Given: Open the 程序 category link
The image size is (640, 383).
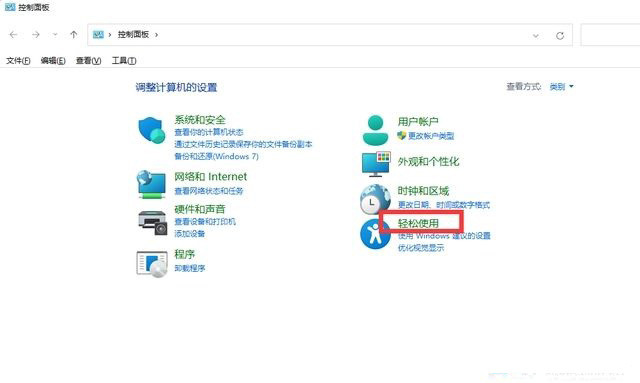Looking at the screenshot, I should [x=184, y=254].
